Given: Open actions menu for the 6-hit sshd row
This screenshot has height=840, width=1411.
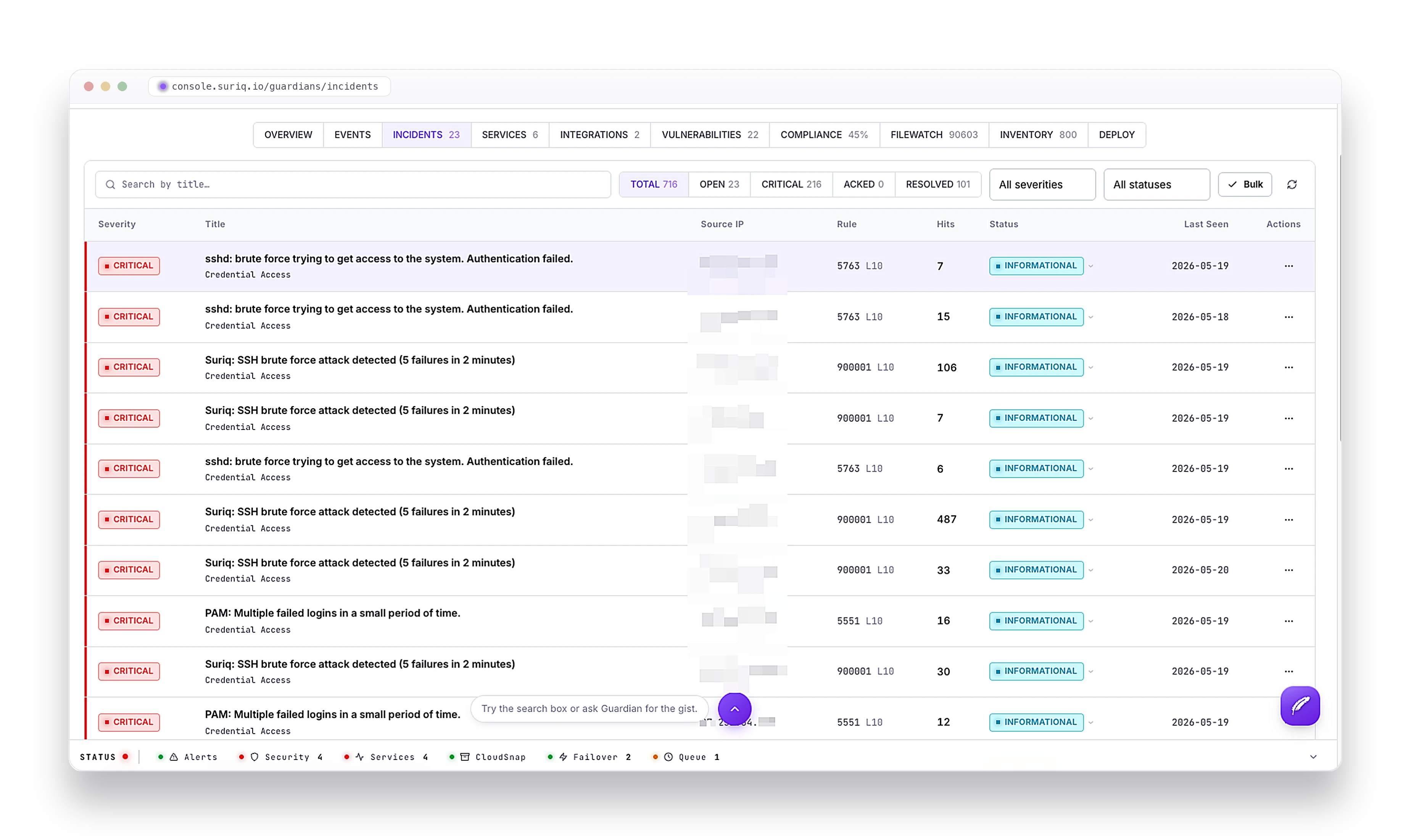Looking at the screenshot, I should click(x=1288, y=468).
